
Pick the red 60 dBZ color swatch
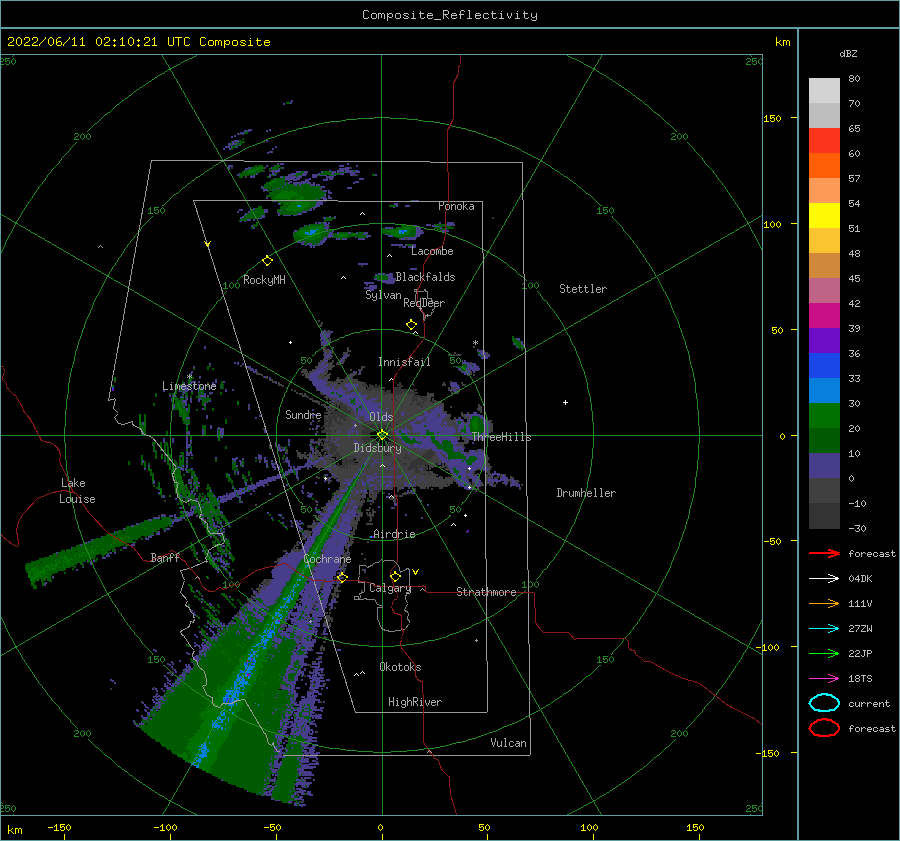824,141
